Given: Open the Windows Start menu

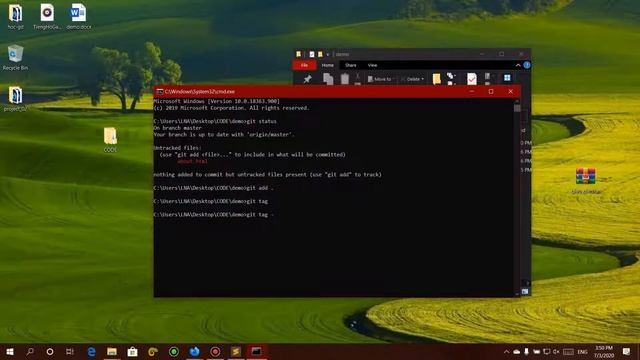Looking at the screenshot, I should [x=10, y=351].
